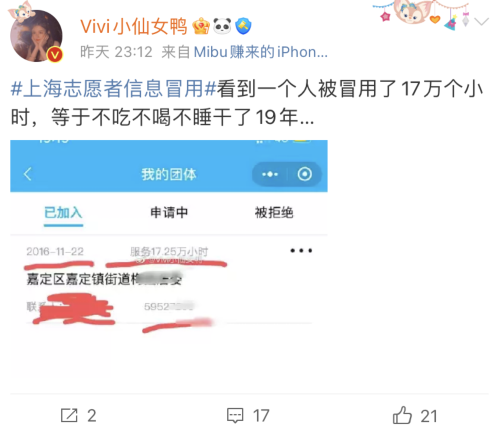The image size is (504, 432).
Task: Click the blue shield hammer badge
Action: pos(243,26)
